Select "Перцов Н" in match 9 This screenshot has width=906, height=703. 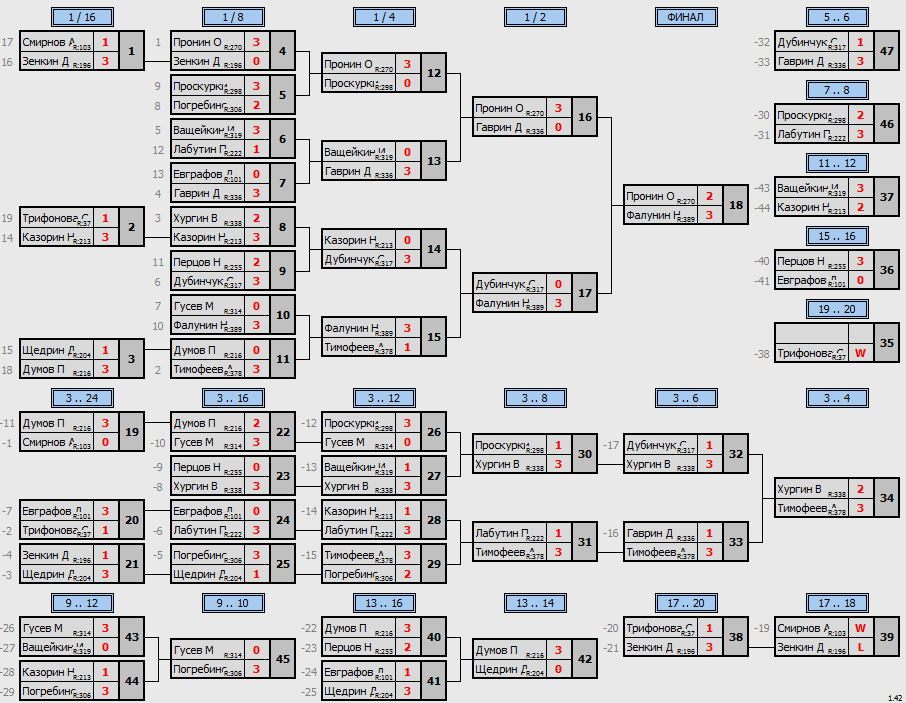[197, 262]
